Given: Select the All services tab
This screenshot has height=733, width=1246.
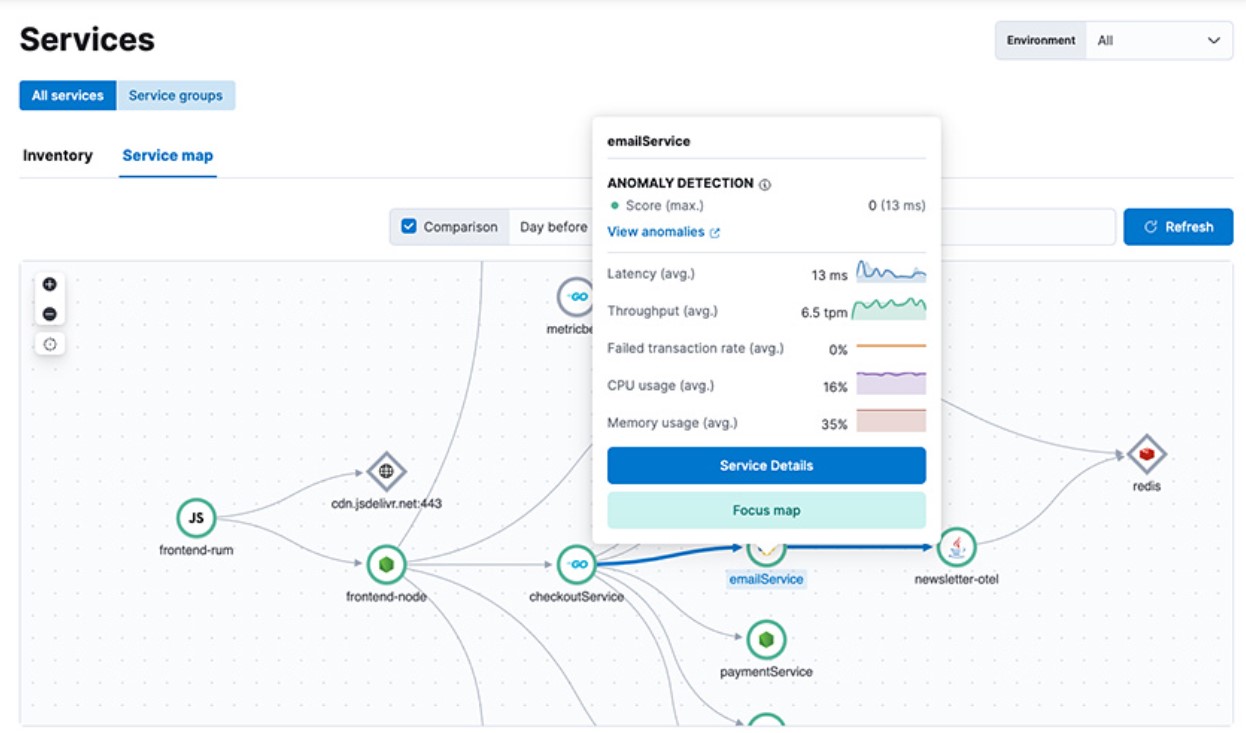Looking at the screenshot, I should (68, 96).
